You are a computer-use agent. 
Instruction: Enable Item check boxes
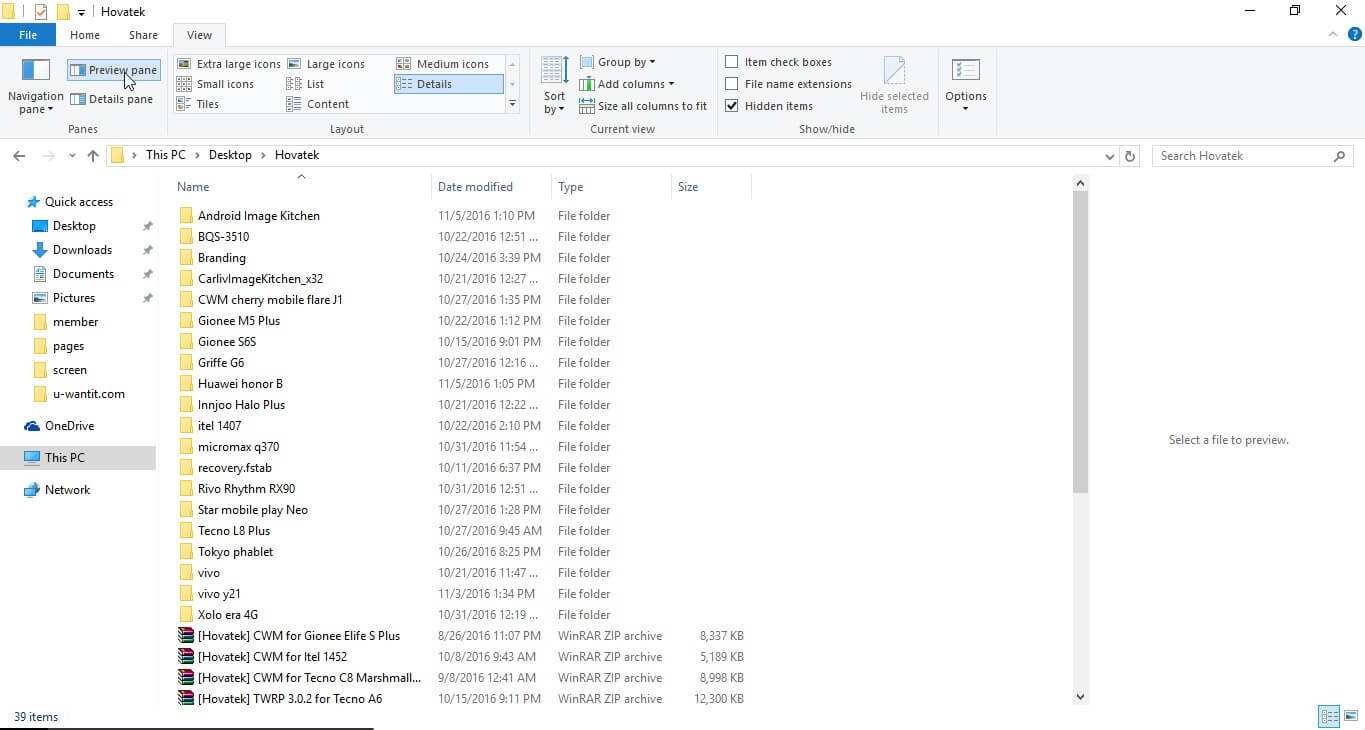tap(732, 61)
